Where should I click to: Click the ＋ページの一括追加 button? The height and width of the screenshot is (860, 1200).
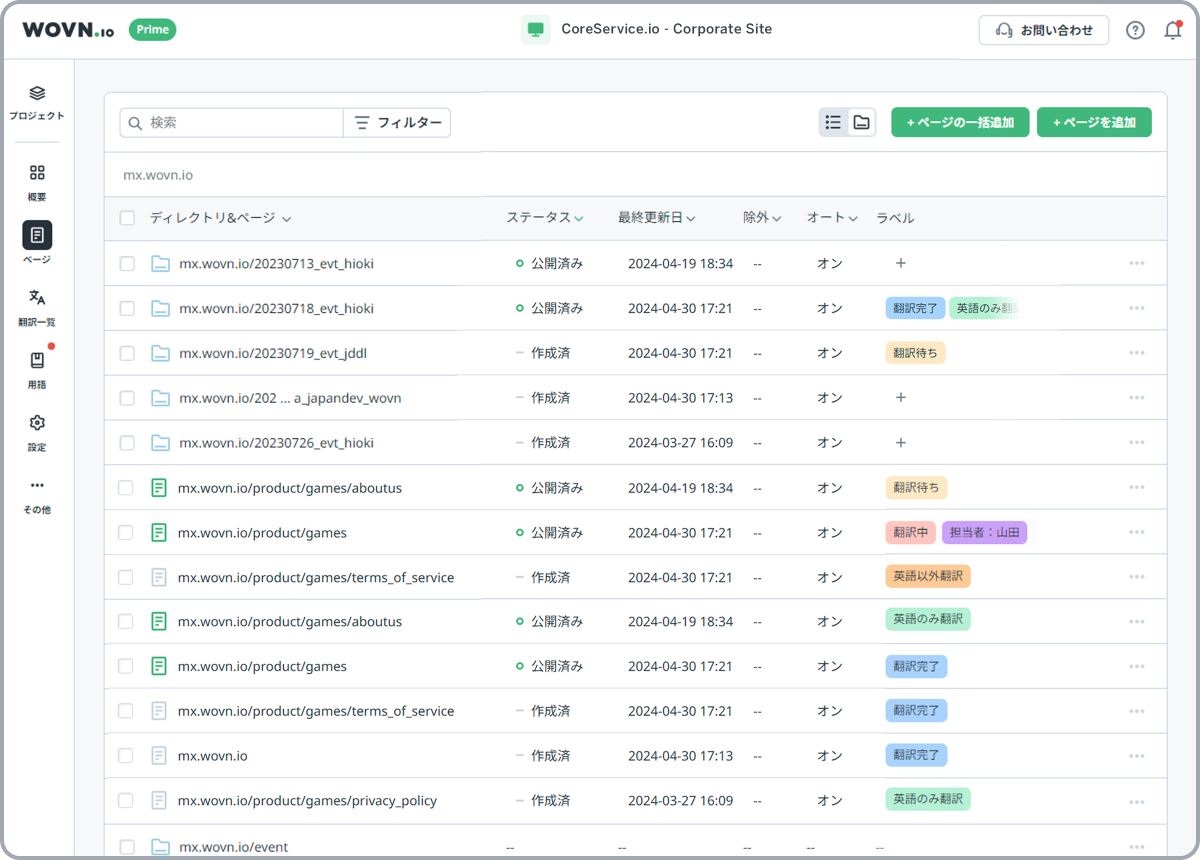tap(960, 122)
